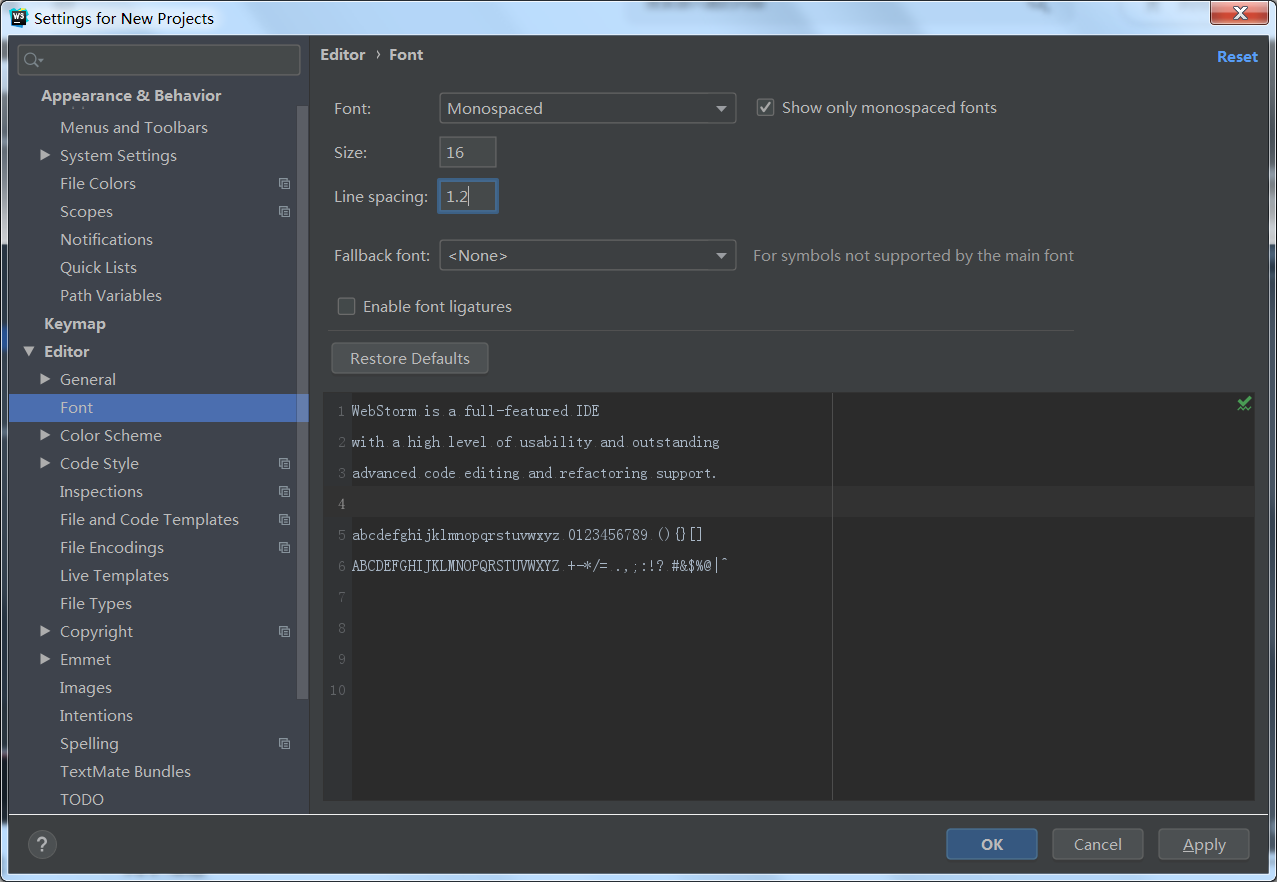This screenshot has width=1277, height=882.
Task: Click the project-level icon beside Inspections
Action: [285, 492]
